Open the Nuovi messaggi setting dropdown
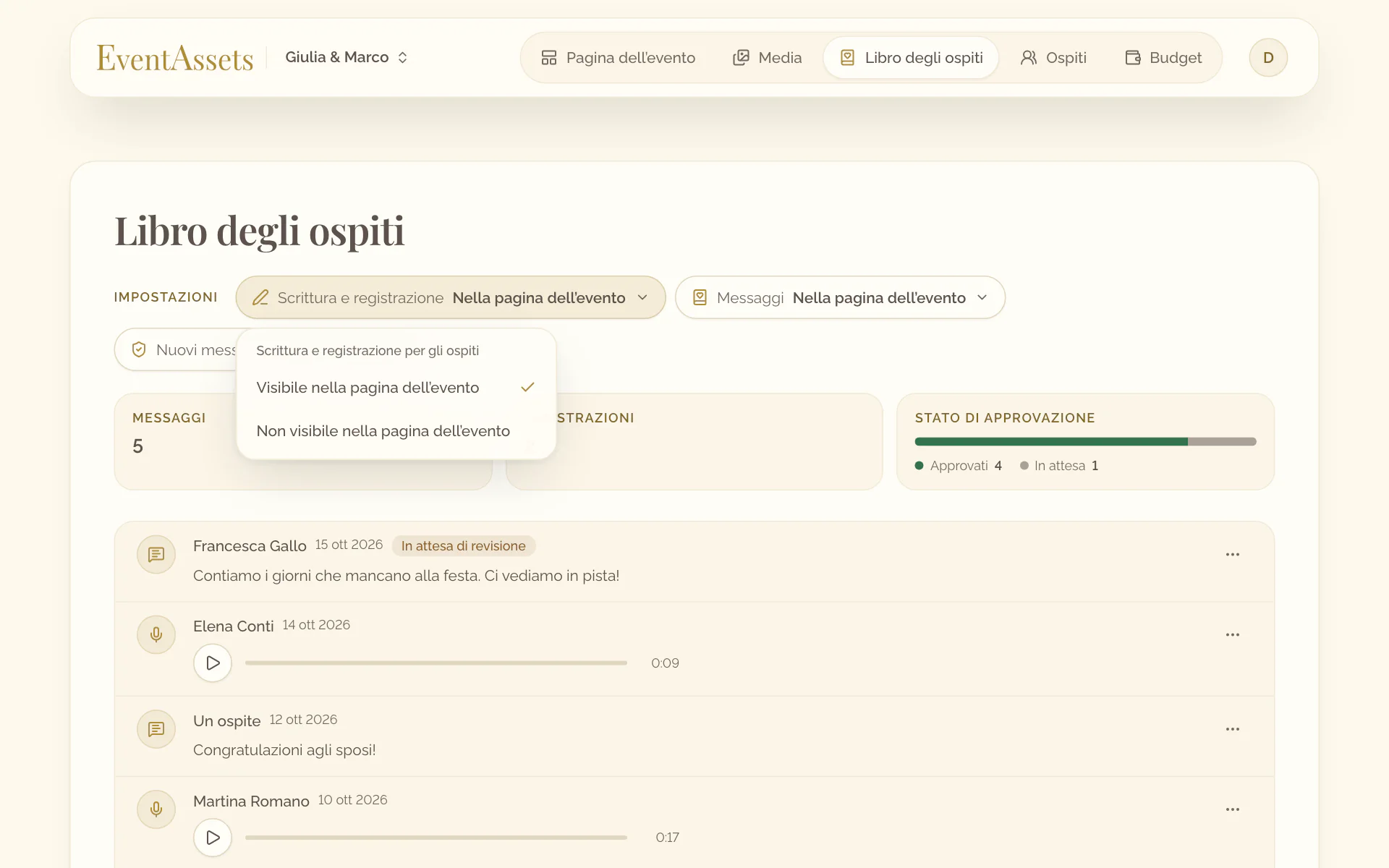1389x868 pixels. coord(176,350)
